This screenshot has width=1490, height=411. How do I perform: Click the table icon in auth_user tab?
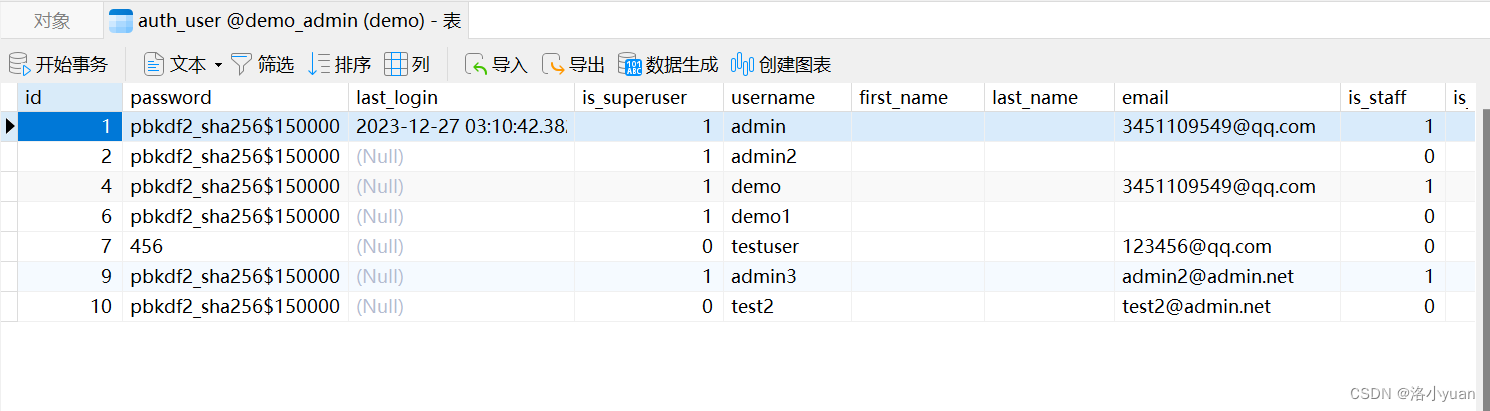120,20
